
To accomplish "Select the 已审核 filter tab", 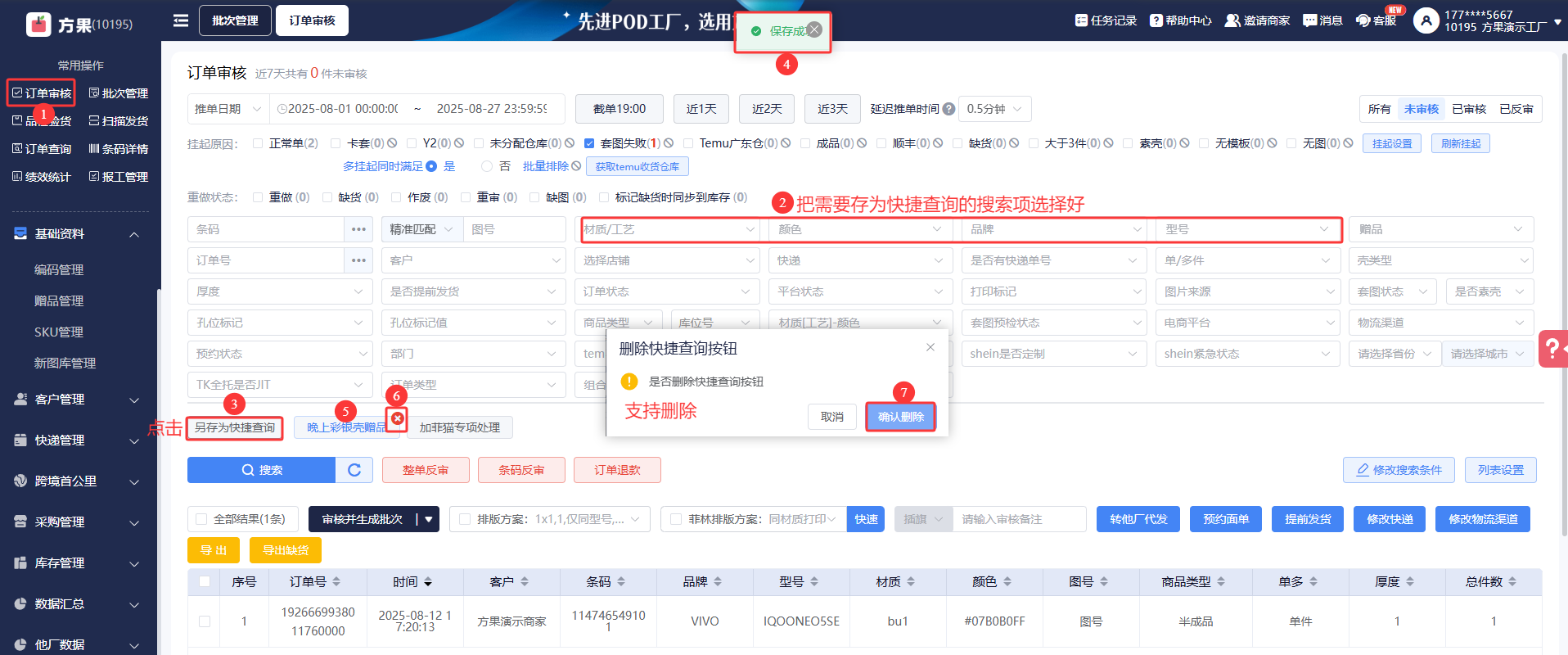I will tap(1468, 109).
